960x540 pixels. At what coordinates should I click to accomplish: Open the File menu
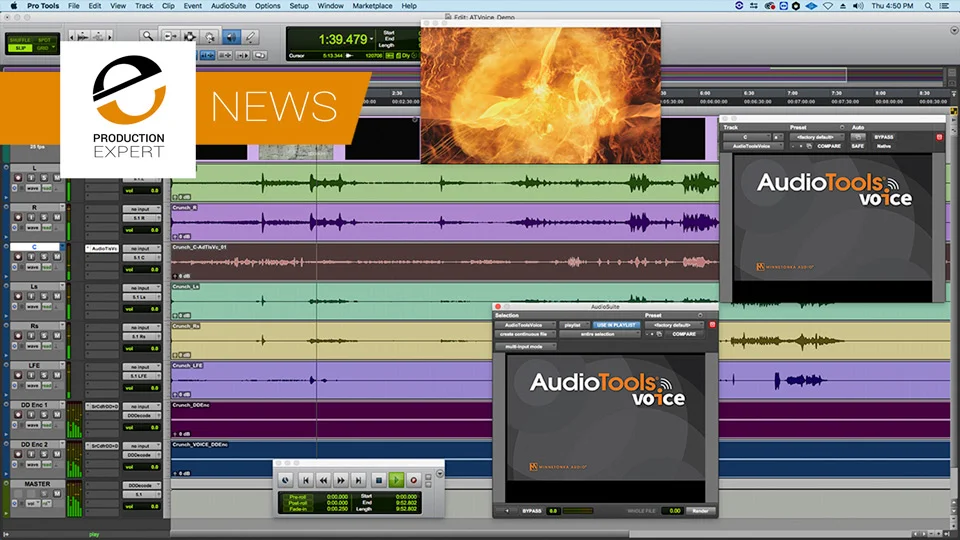[73, 6]
